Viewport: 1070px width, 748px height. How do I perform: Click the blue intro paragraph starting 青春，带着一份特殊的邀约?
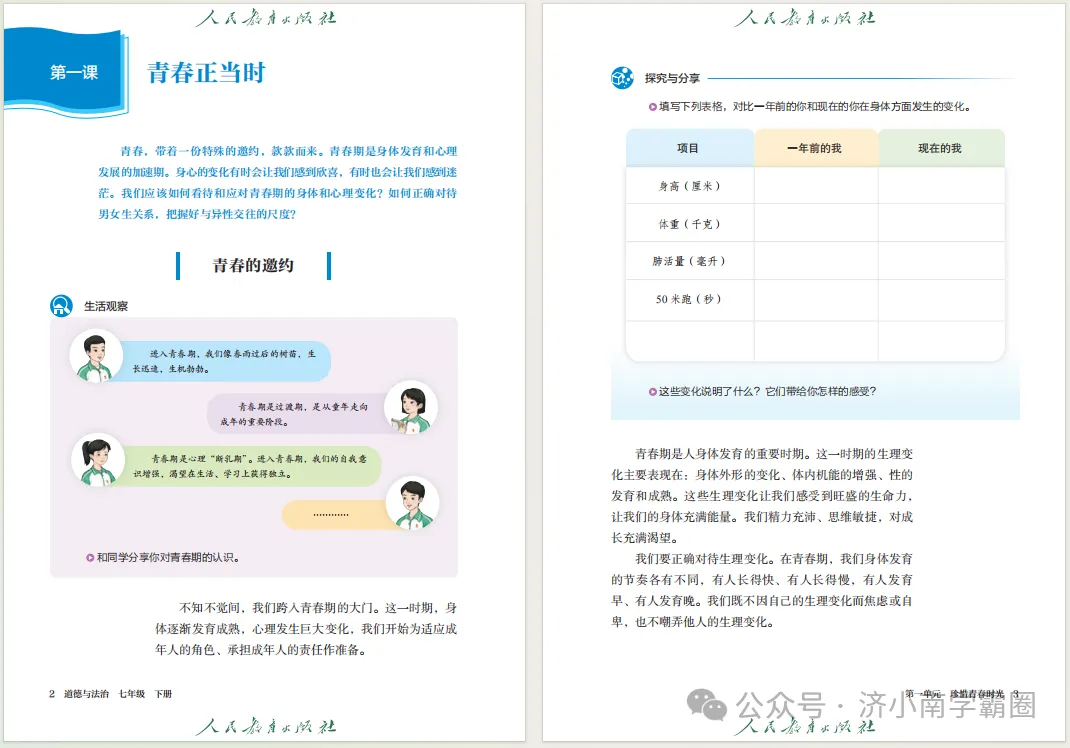tap(278, 182)
